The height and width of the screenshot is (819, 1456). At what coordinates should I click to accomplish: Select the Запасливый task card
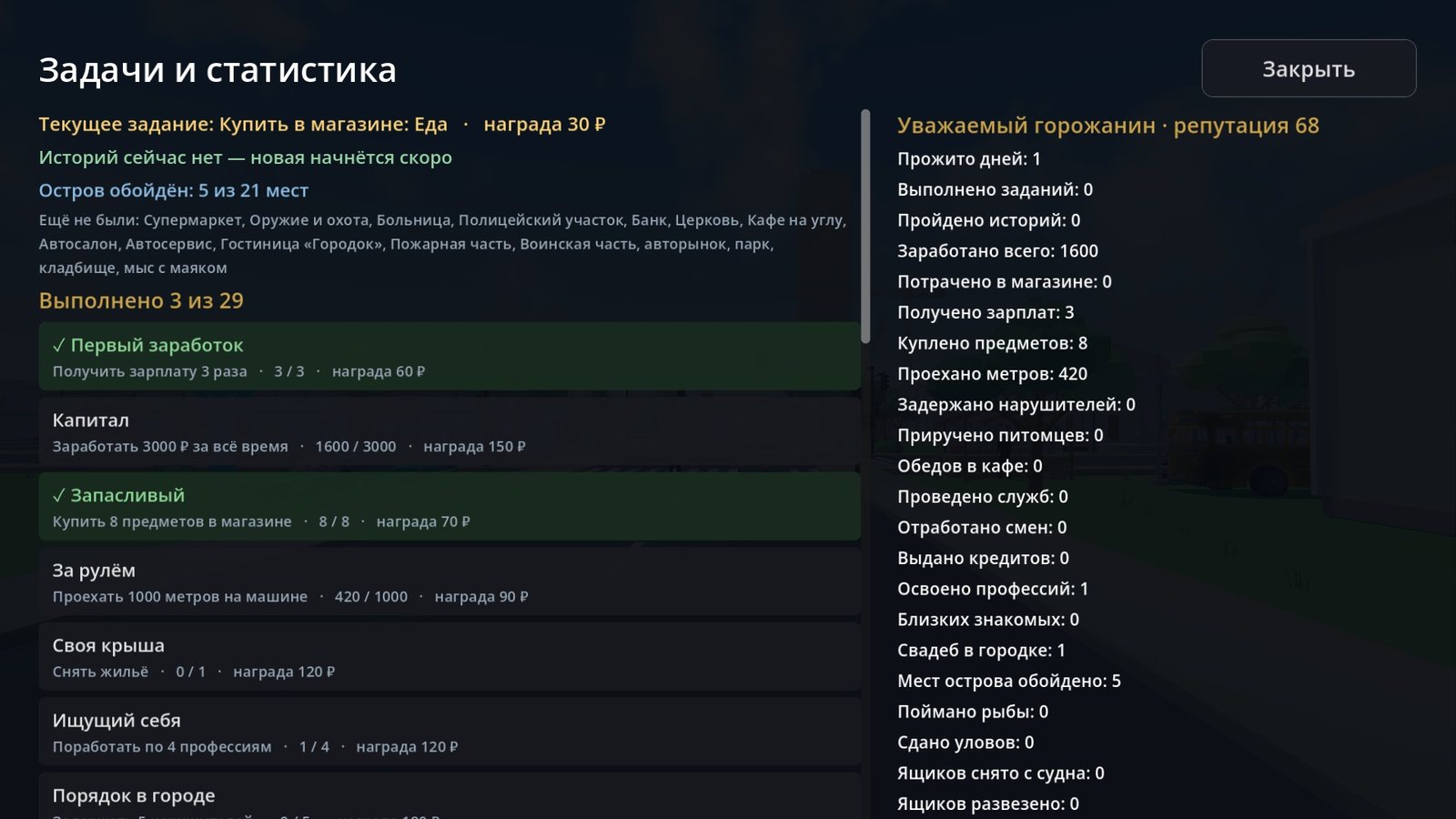tap(450, 507)
